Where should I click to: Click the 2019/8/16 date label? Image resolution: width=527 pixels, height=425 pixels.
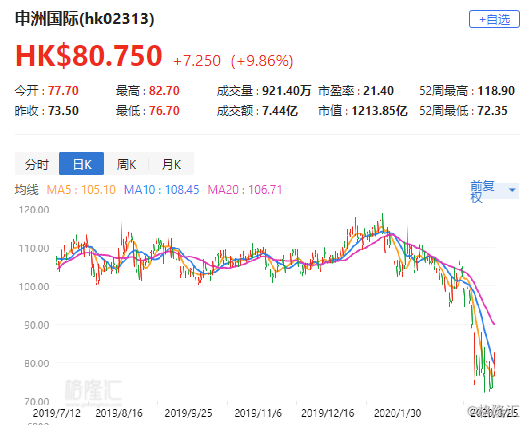pos(119,413)
